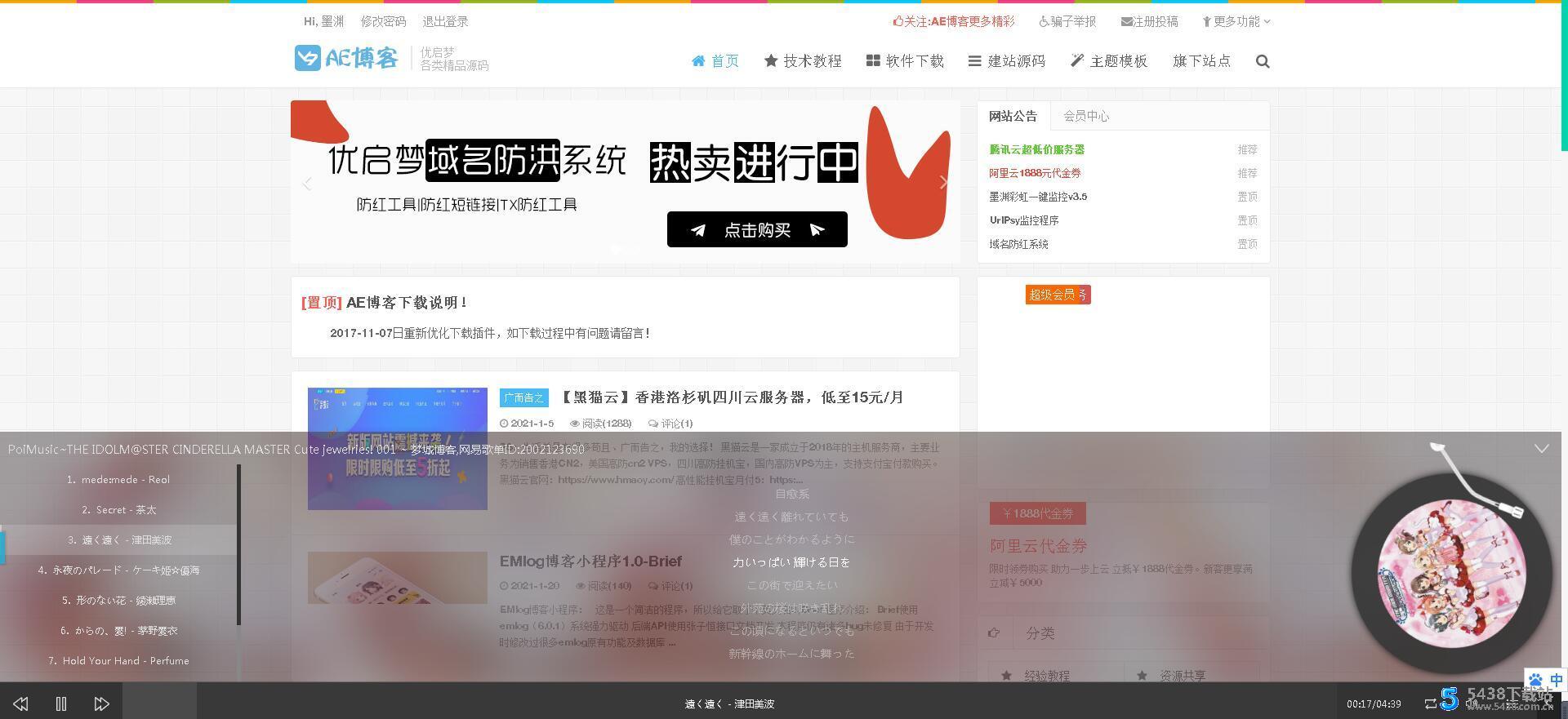Click the ￥1888代金券 red badge

(x=1038, y=513)
